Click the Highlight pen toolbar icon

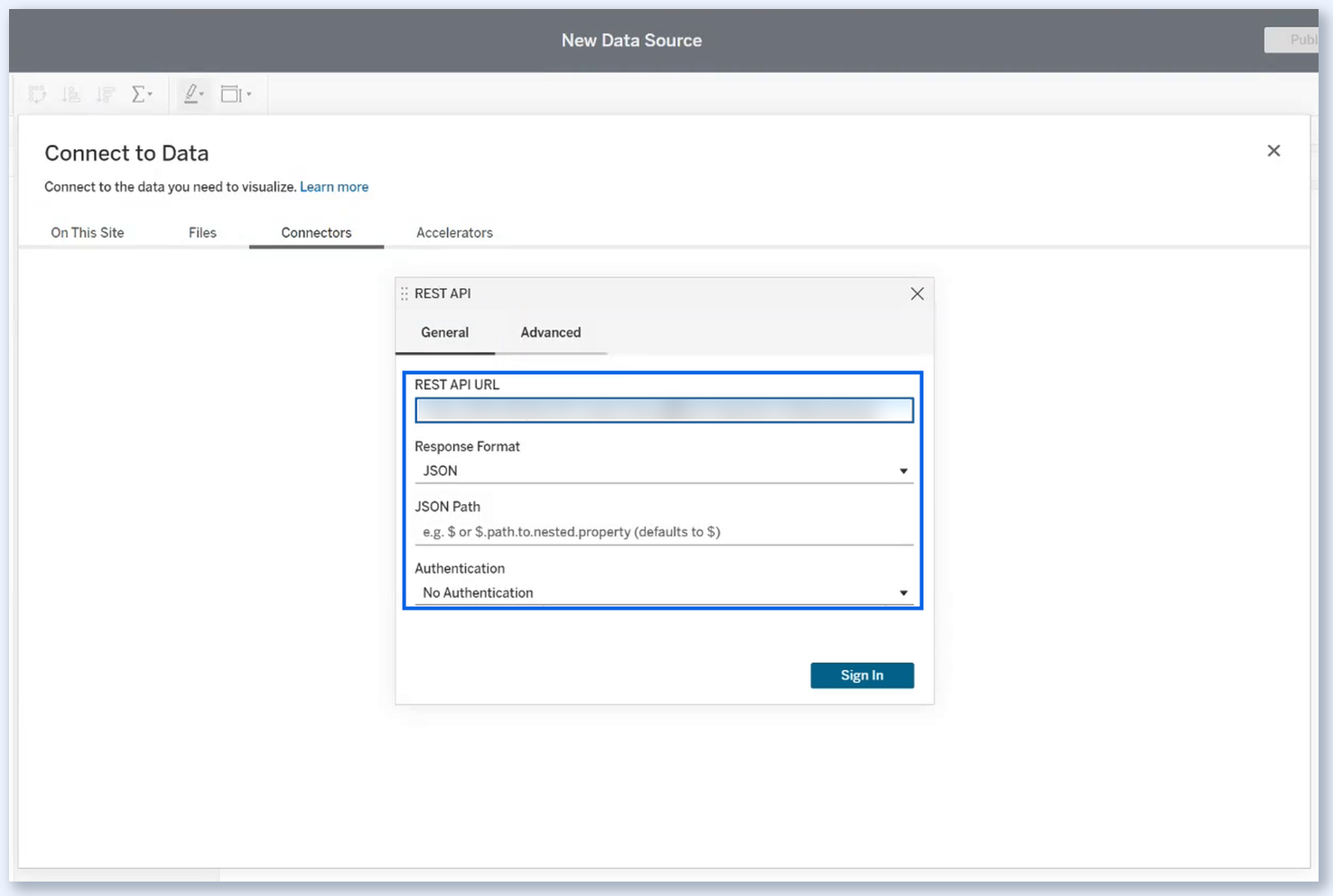click(x=193, y=94)
